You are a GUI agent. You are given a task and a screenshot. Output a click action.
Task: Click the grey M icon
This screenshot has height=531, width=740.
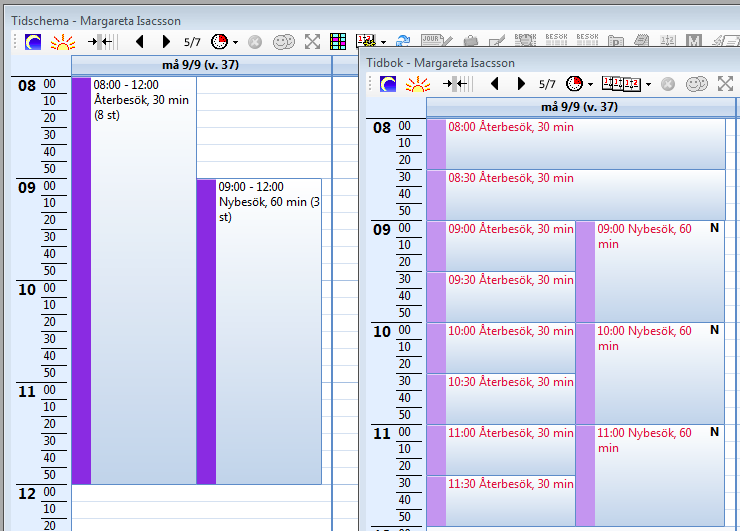[693, 41]
